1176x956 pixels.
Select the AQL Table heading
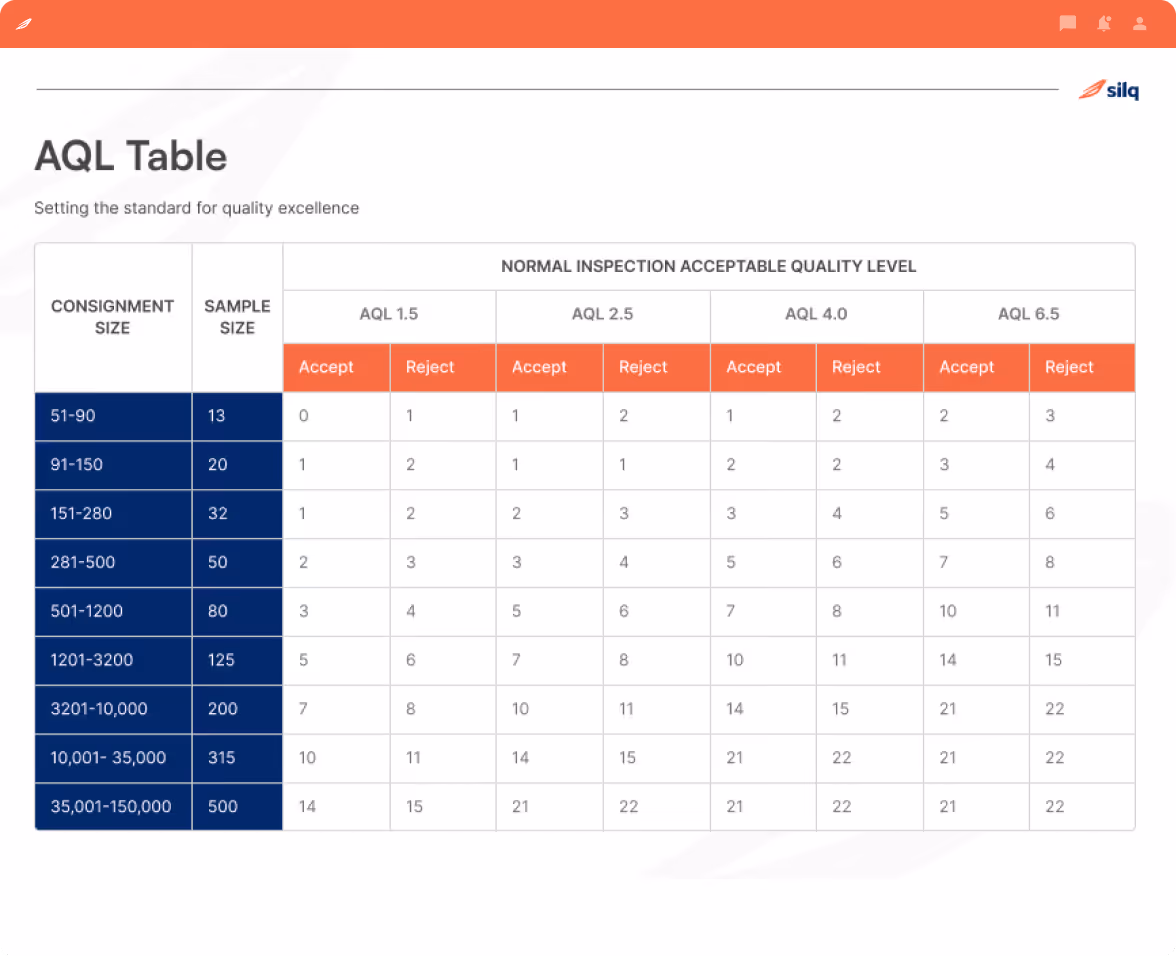(130, 156)
